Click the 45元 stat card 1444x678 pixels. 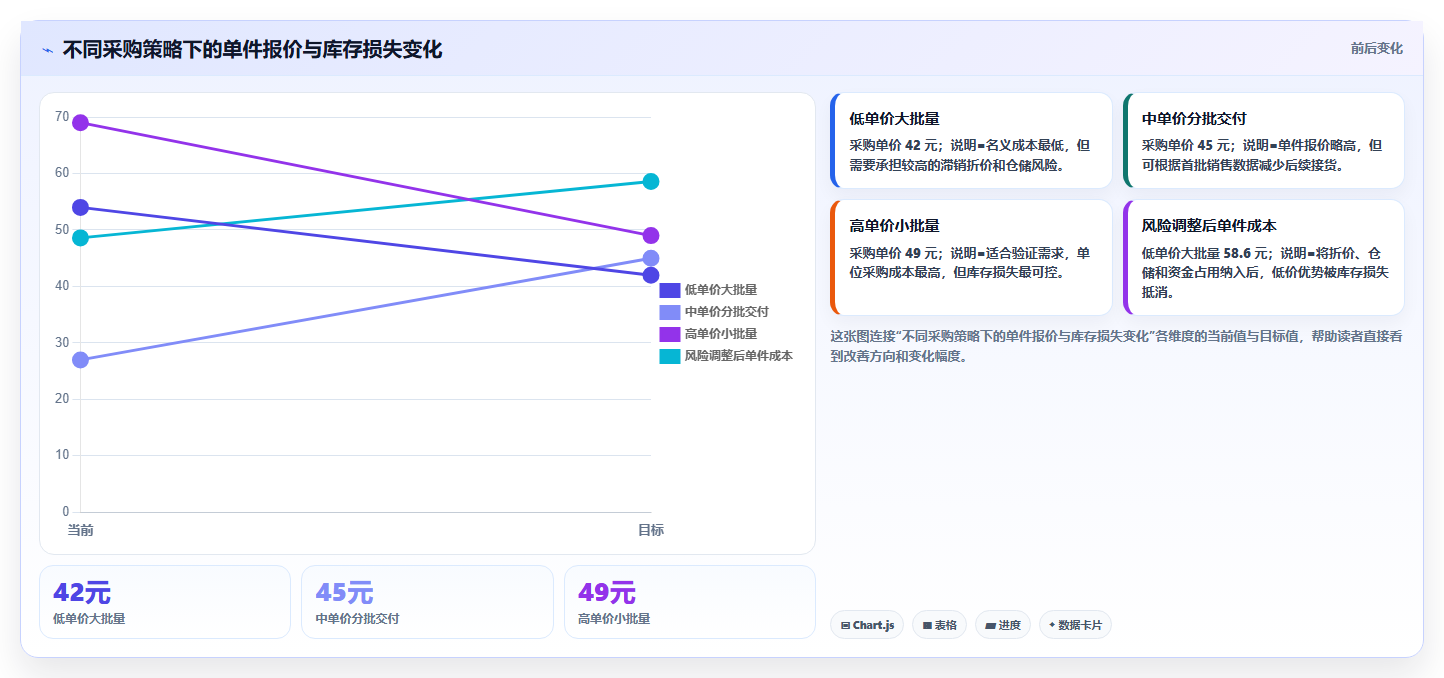(x=427, y=602)
